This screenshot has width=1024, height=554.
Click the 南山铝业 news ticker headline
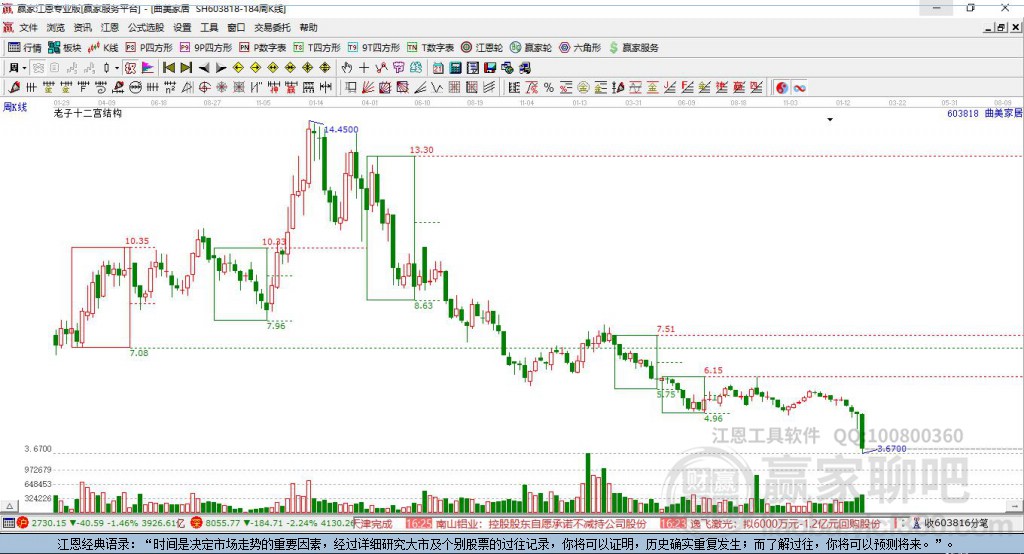(x=541, y=524)
